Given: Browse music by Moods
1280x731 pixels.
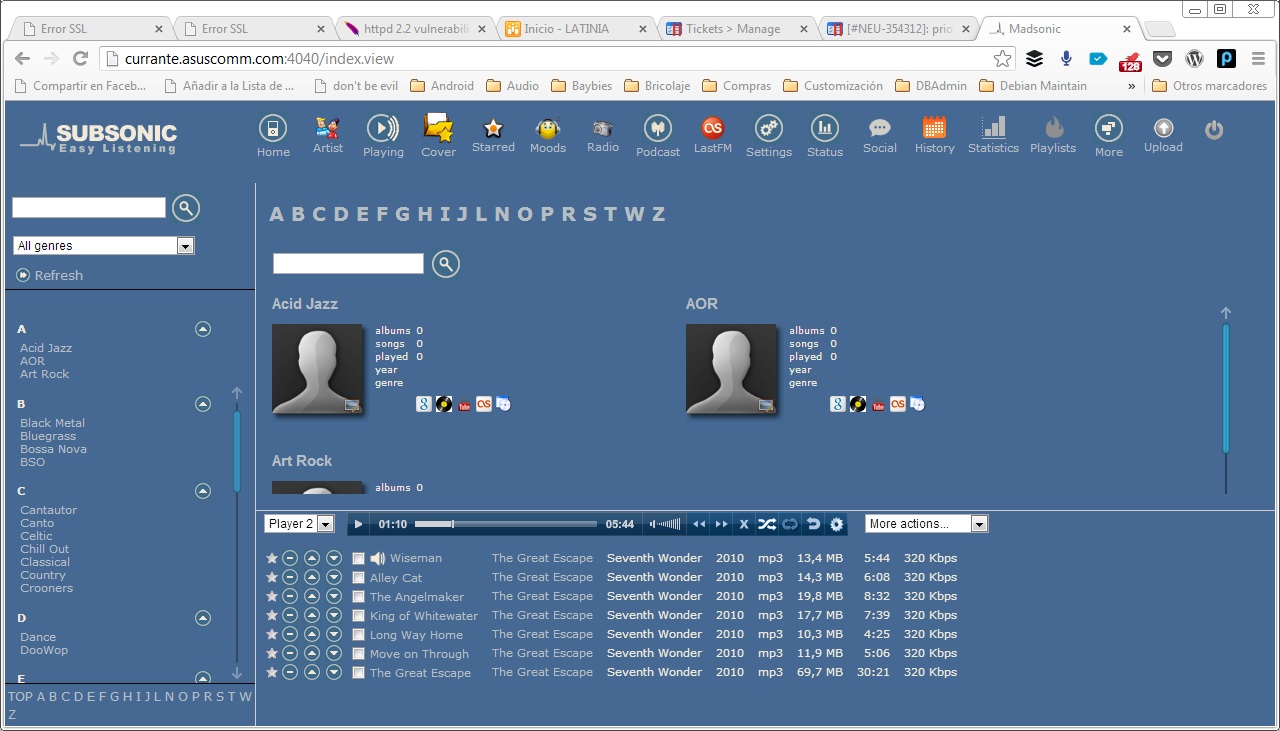Looking at the screenshot, I should [x=547, y=135].
